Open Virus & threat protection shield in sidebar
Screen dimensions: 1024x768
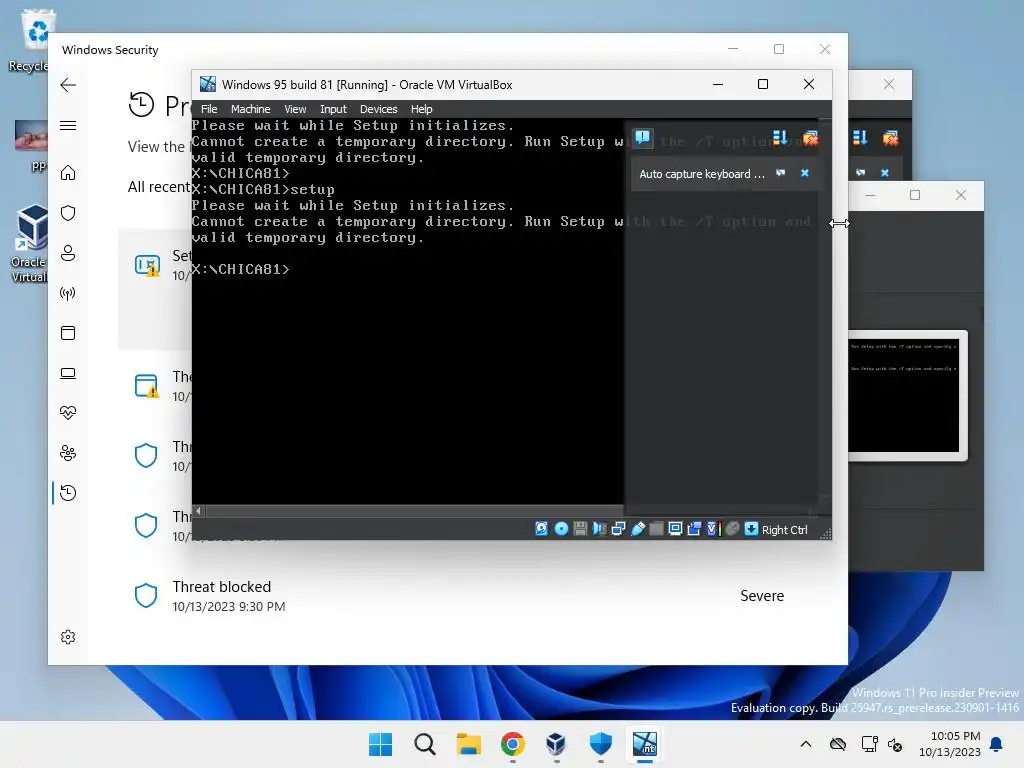68,213
